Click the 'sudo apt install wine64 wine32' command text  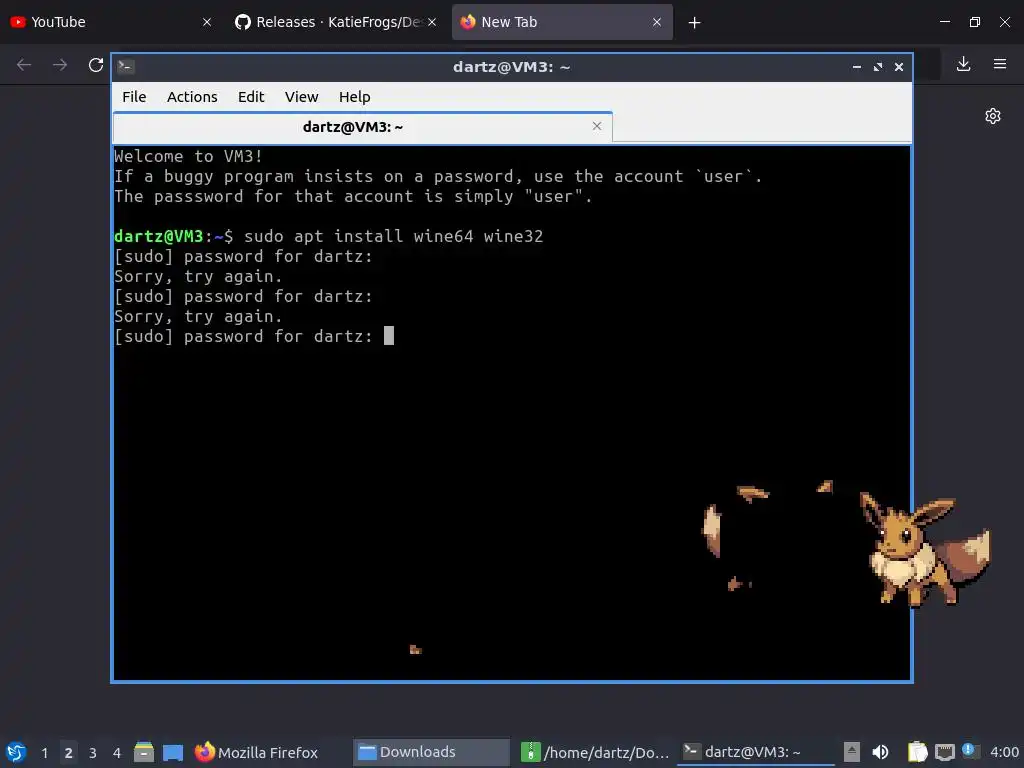pos(393,236)
